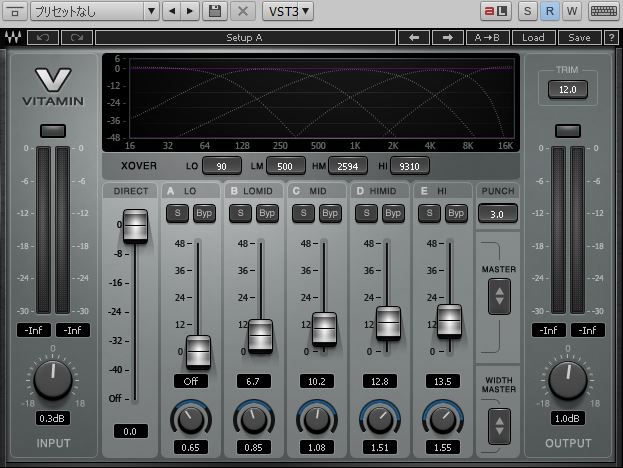The height and width of the screenshot is (468, 623).
Task: Click the XOVER HI field showing 9310
Action: 410,166
